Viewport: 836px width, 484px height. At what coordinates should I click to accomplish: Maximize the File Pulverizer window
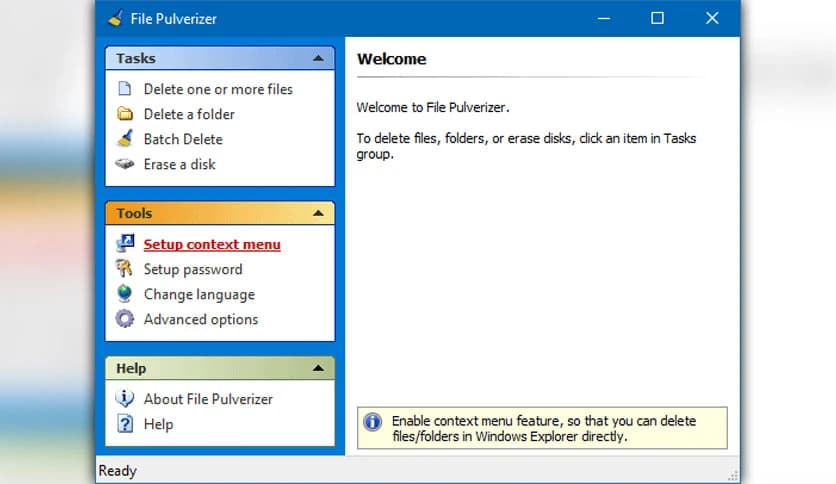point(657,18)
